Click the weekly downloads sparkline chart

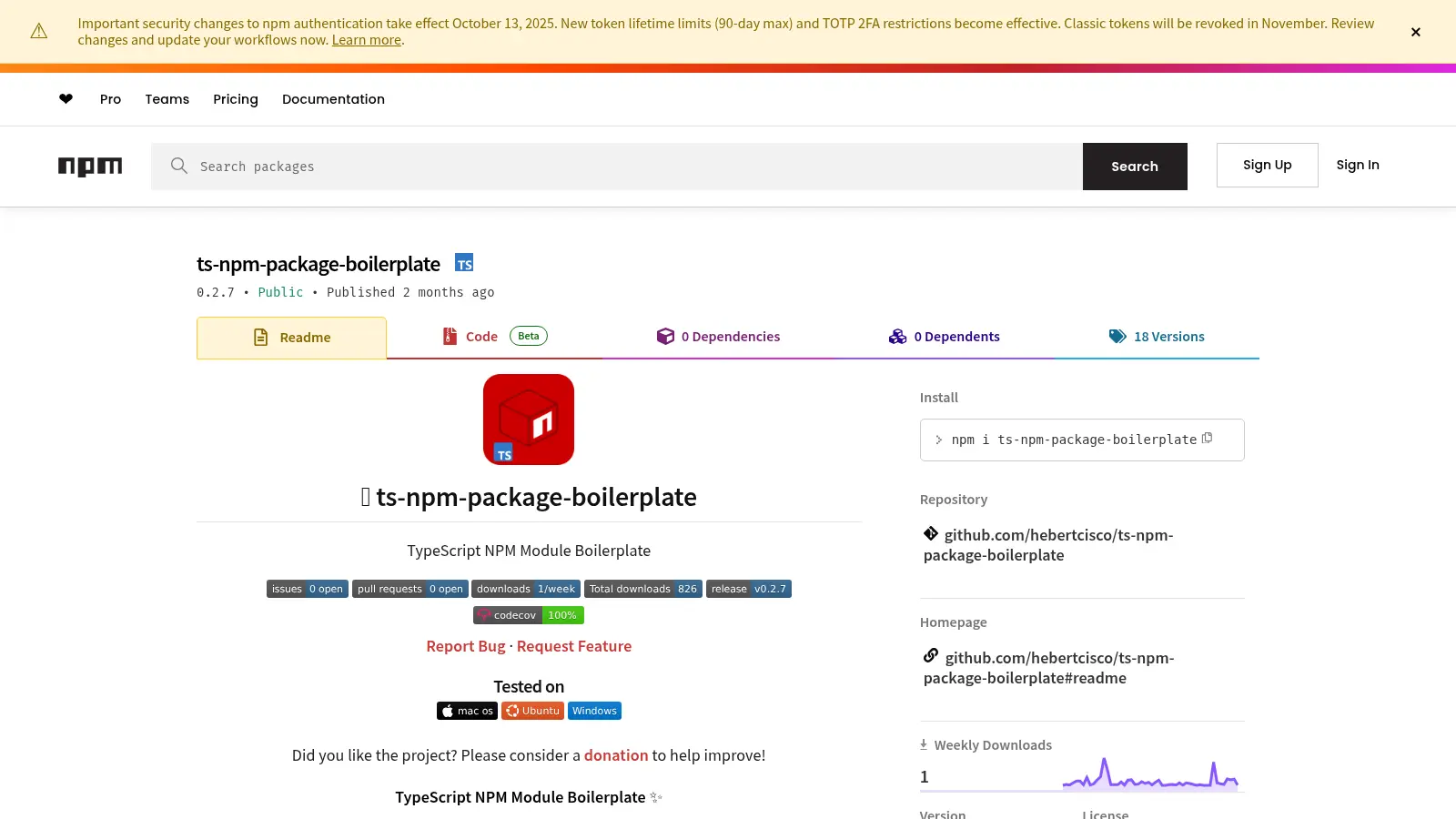point(1150,773)
